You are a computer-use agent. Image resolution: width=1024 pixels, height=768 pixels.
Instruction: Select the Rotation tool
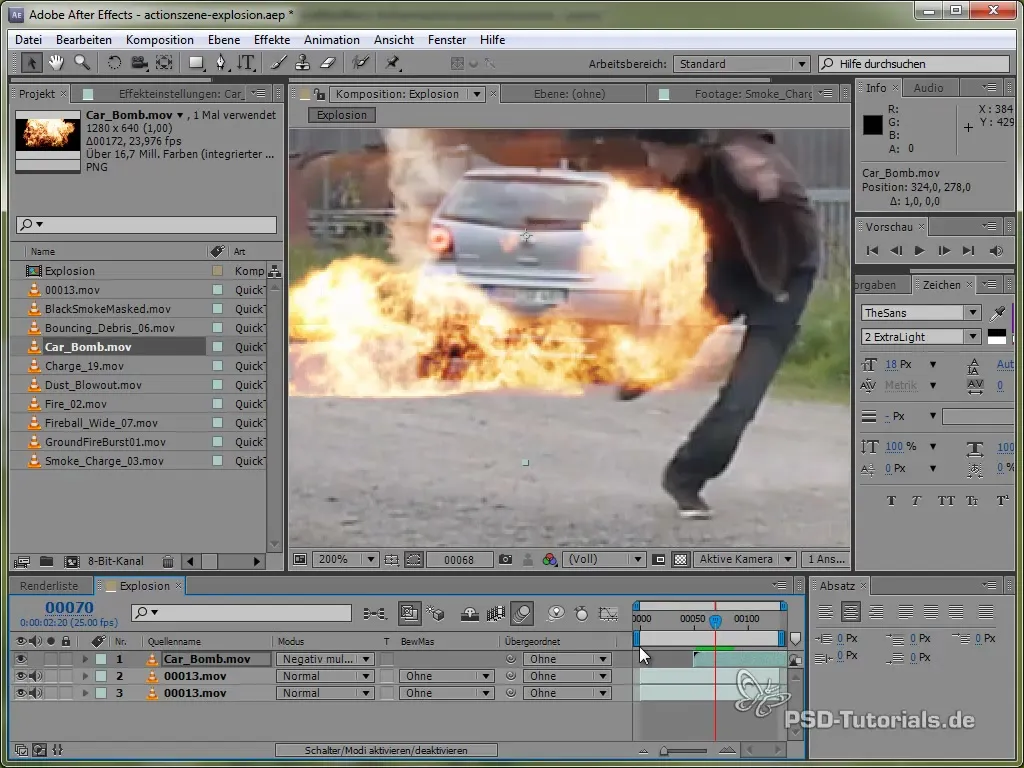(x=114, y=63)
